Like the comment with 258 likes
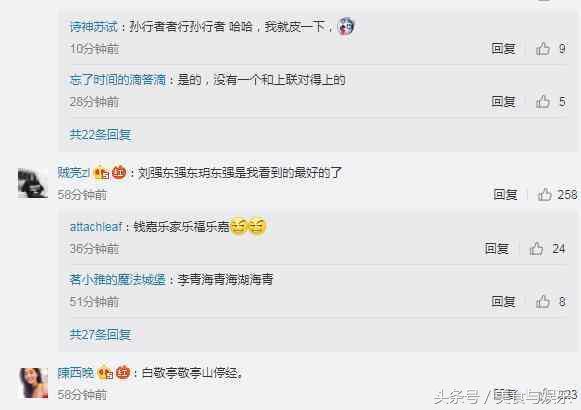 tap(545, 194)
